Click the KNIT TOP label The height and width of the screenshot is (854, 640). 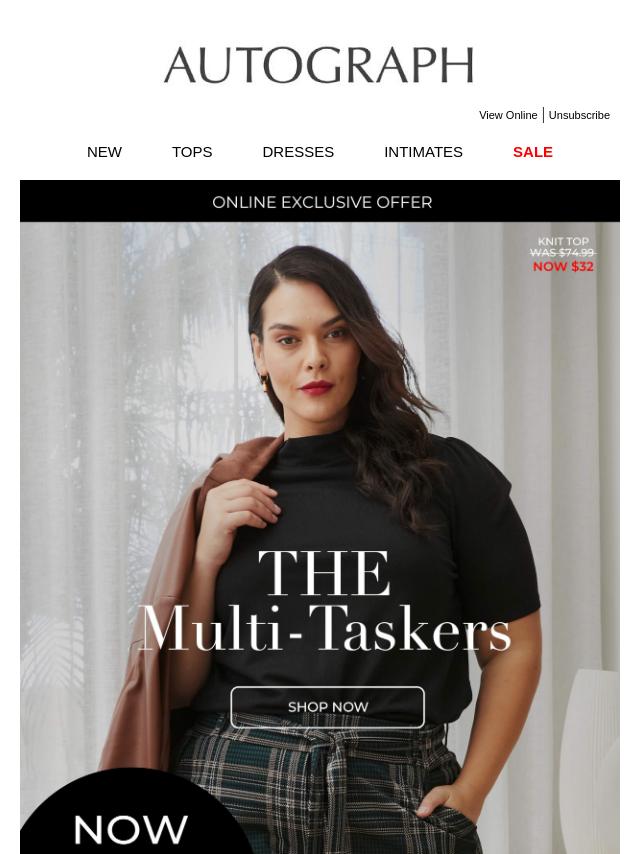[563, 241]
